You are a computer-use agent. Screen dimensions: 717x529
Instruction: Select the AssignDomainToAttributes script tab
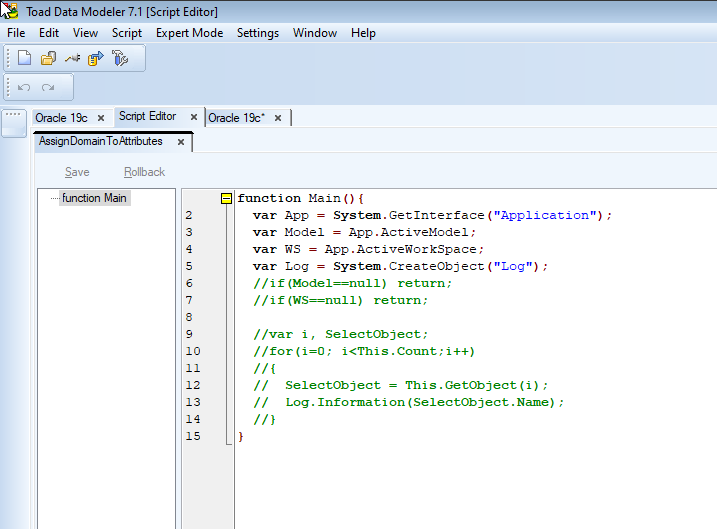click(x=101, y=141)
